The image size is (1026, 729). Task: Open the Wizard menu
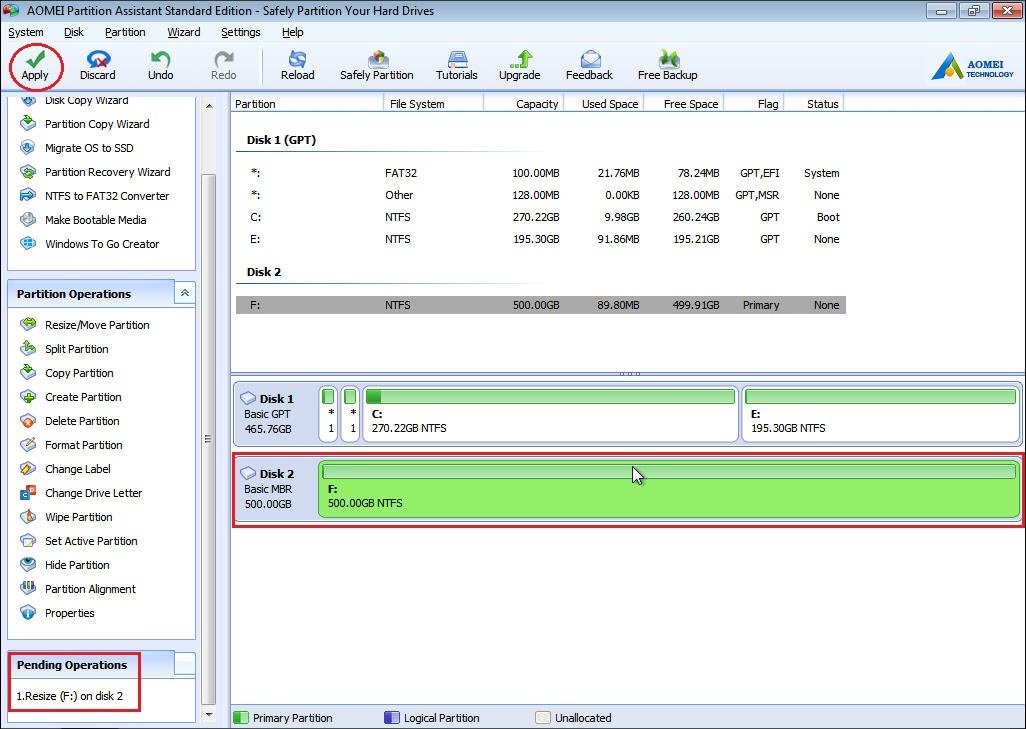(184, 32)
